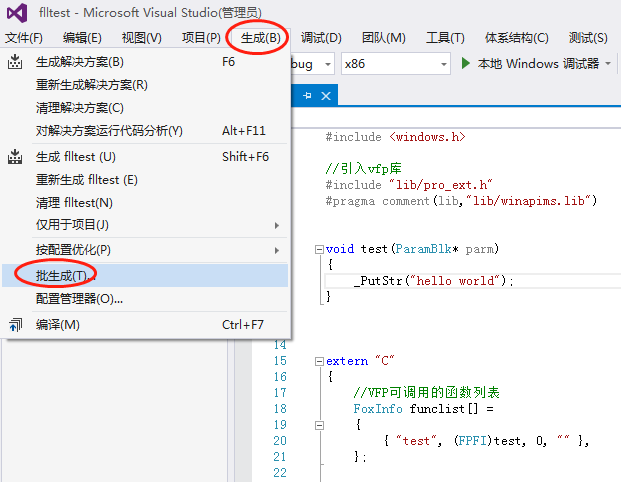Open the Debug configuration dropdown arrow
The height and width of the screenshot is (482, 621).
tap(328, 64)
